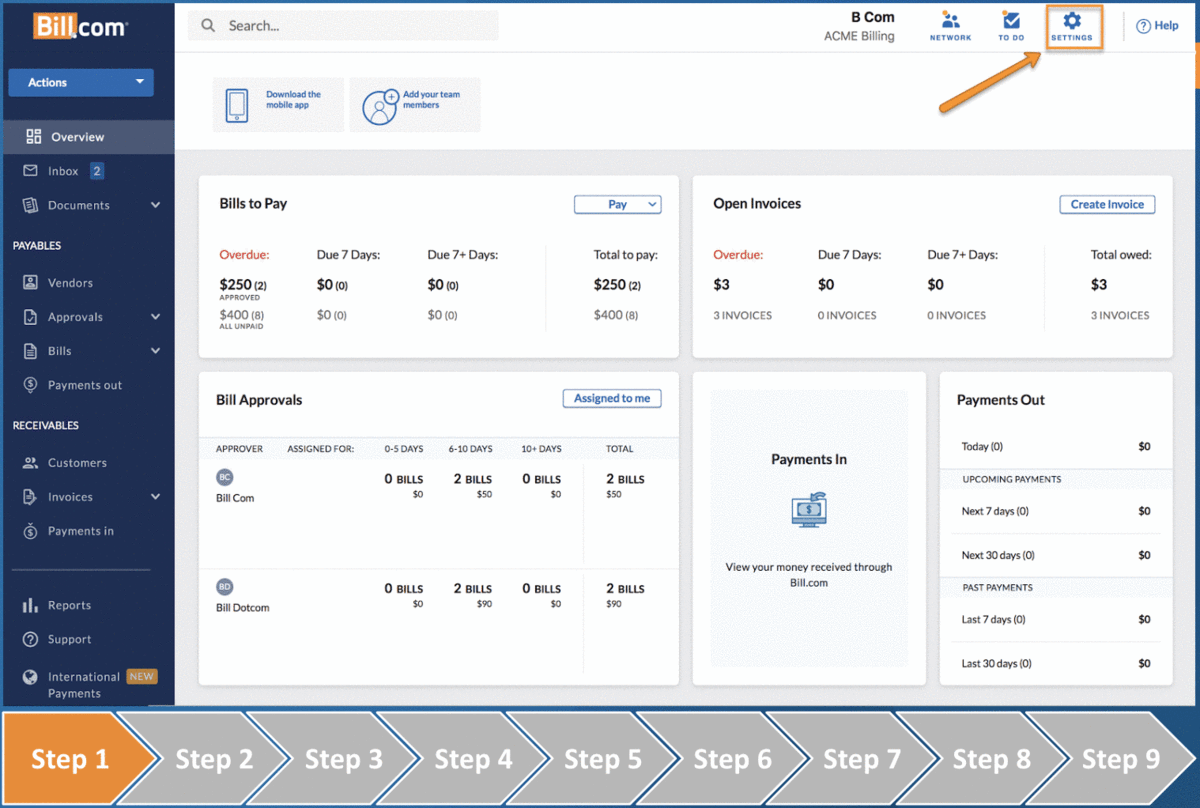This screenshot has height=808, width=1200.
Task: Click the Invoices sidebar icon
Action: pos(30,497)
